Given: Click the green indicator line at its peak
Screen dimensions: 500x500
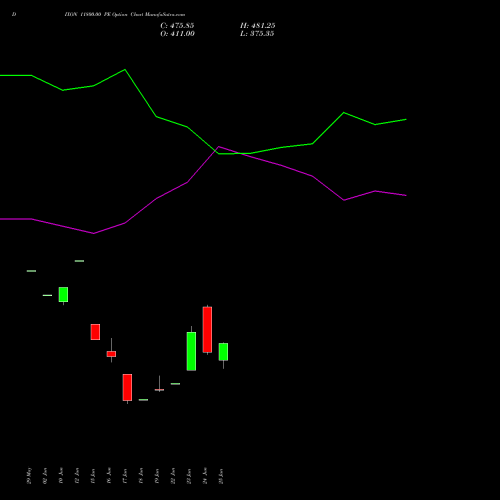Looking at the screenshot, I should click(x=125, y=70).
